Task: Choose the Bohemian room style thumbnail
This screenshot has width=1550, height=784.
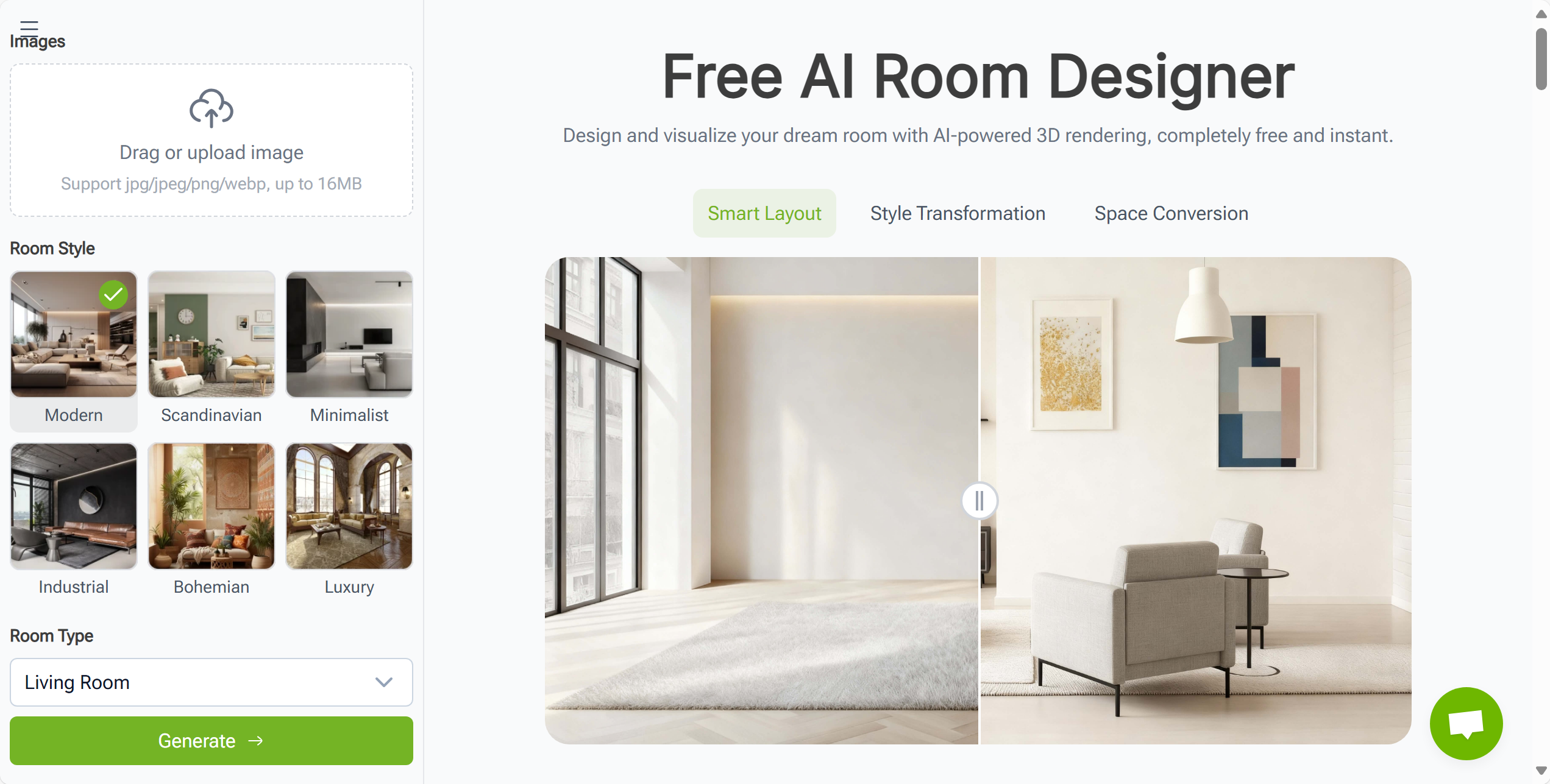Action: coord(211,506)
